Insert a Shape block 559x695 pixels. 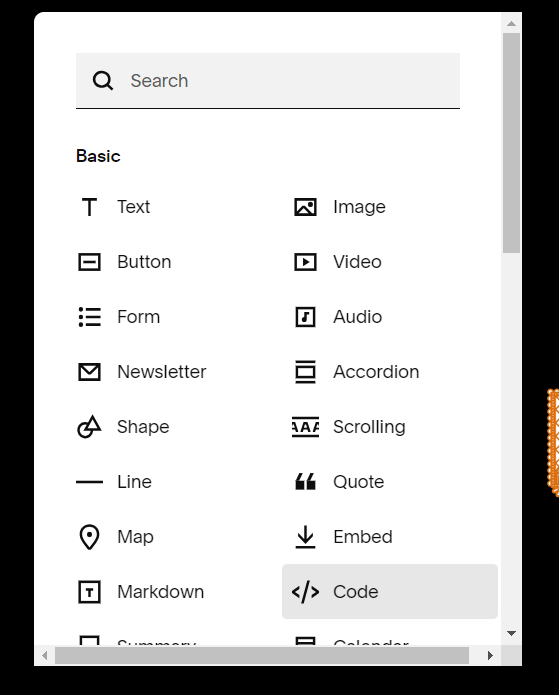(x=124, y=427)
